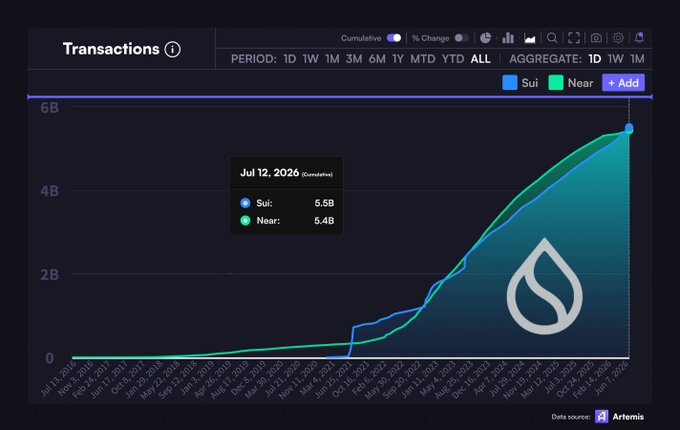680x430 pixels.
Task: Click the Sui data point marker on chart
Action: point(629,127)
